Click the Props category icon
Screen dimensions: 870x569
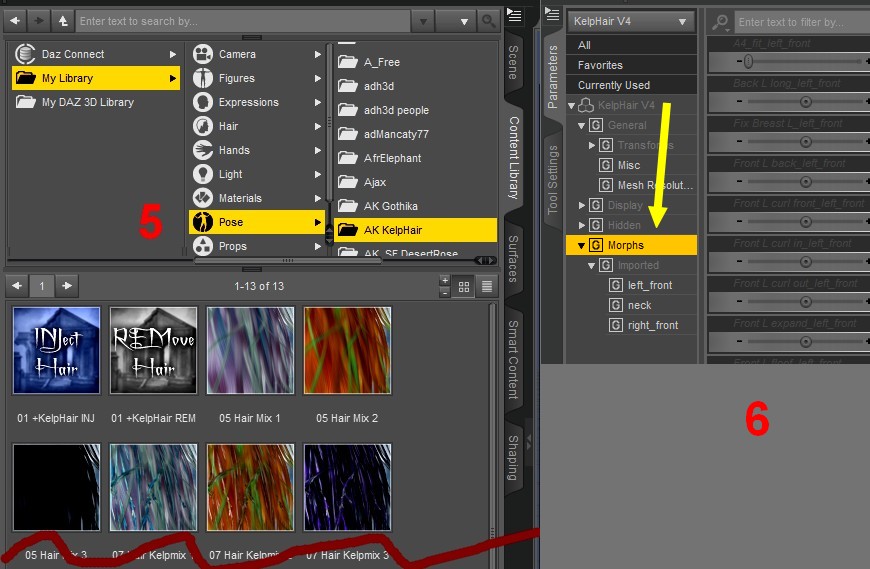pyautogui.click(x=203, y=246)
